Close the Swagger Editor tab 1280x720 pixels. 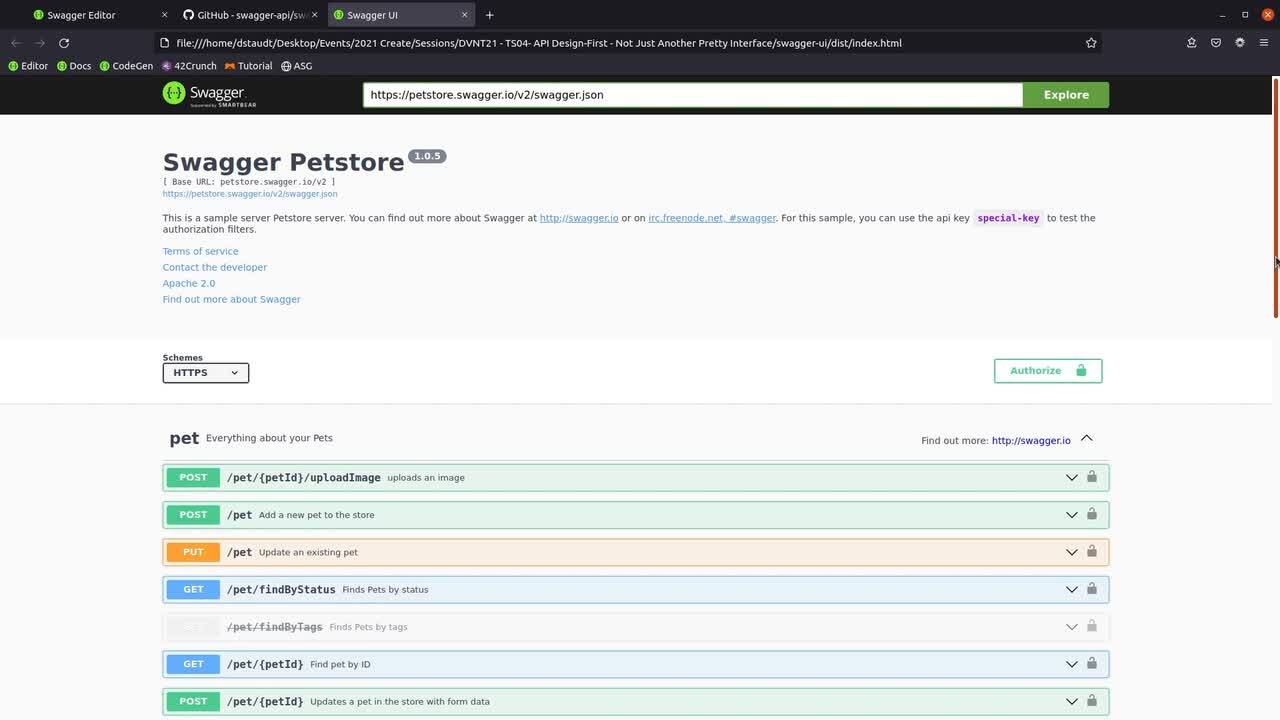coord(165,15)
